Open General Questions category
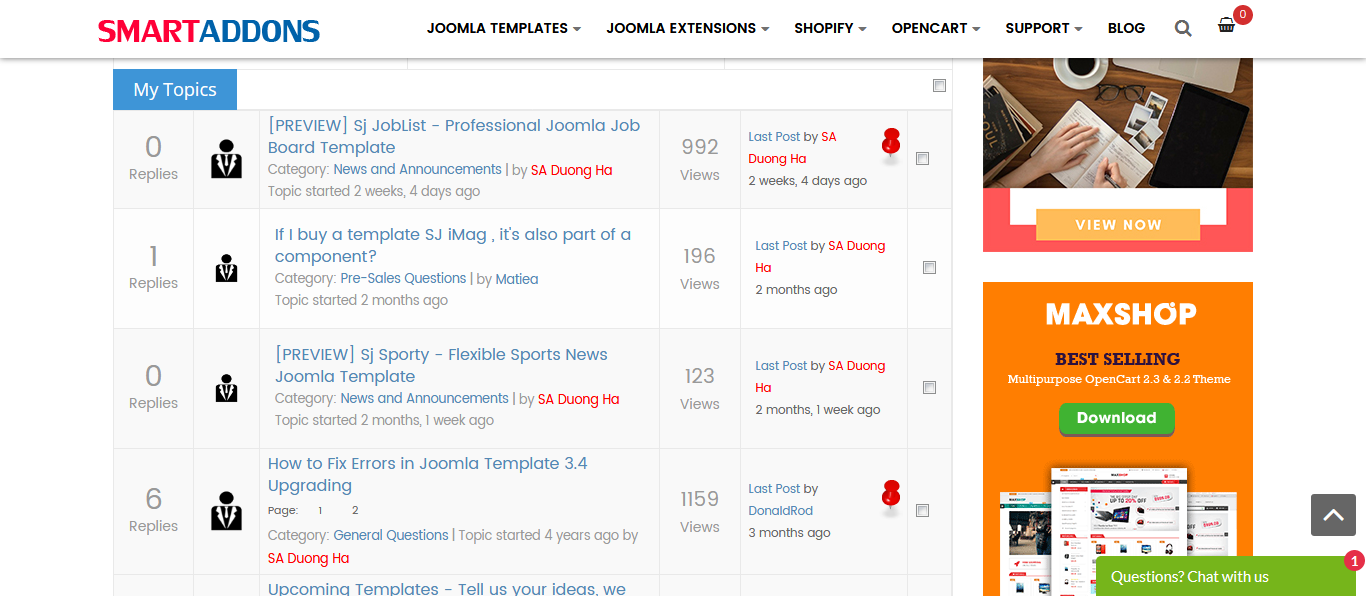The height and width of the screenshot is (596, 1366). (391, 535)
